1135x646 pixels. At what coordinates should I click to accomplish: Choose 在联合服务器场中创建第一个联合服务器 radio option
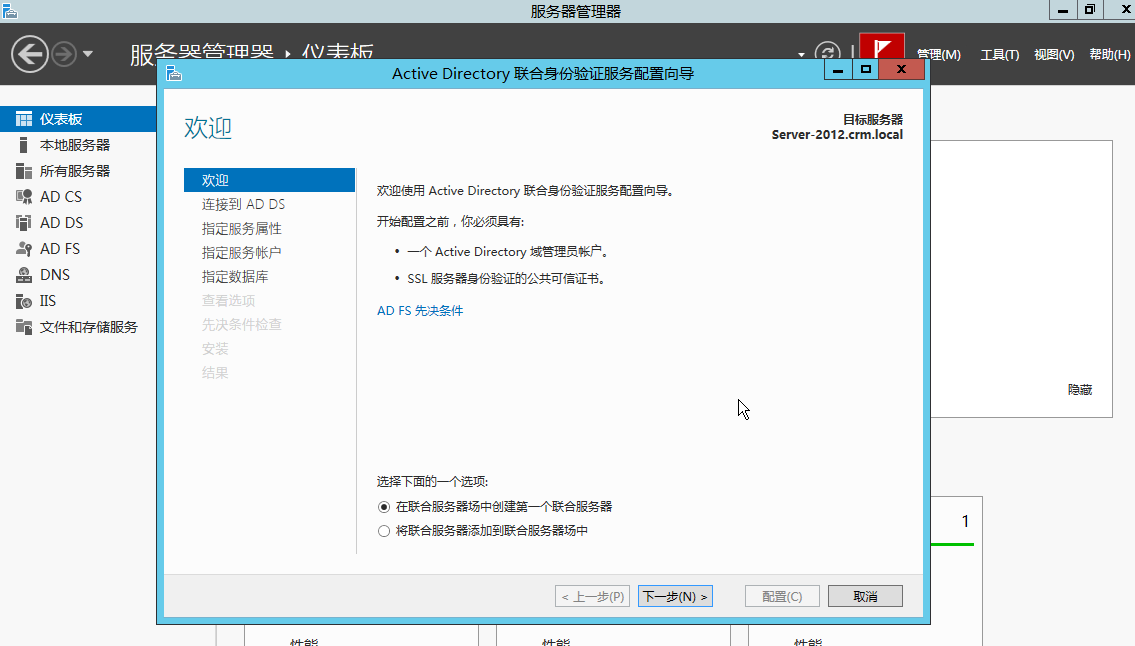coord(384,507)
